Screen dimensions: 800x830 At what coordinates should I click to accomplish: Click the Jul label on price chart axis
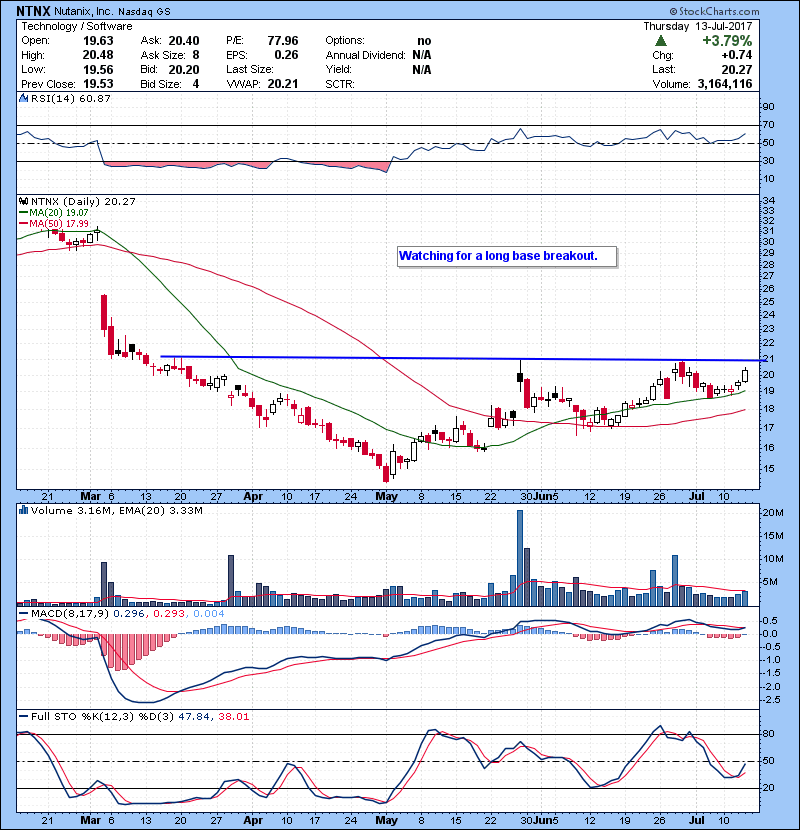[696, 497]
